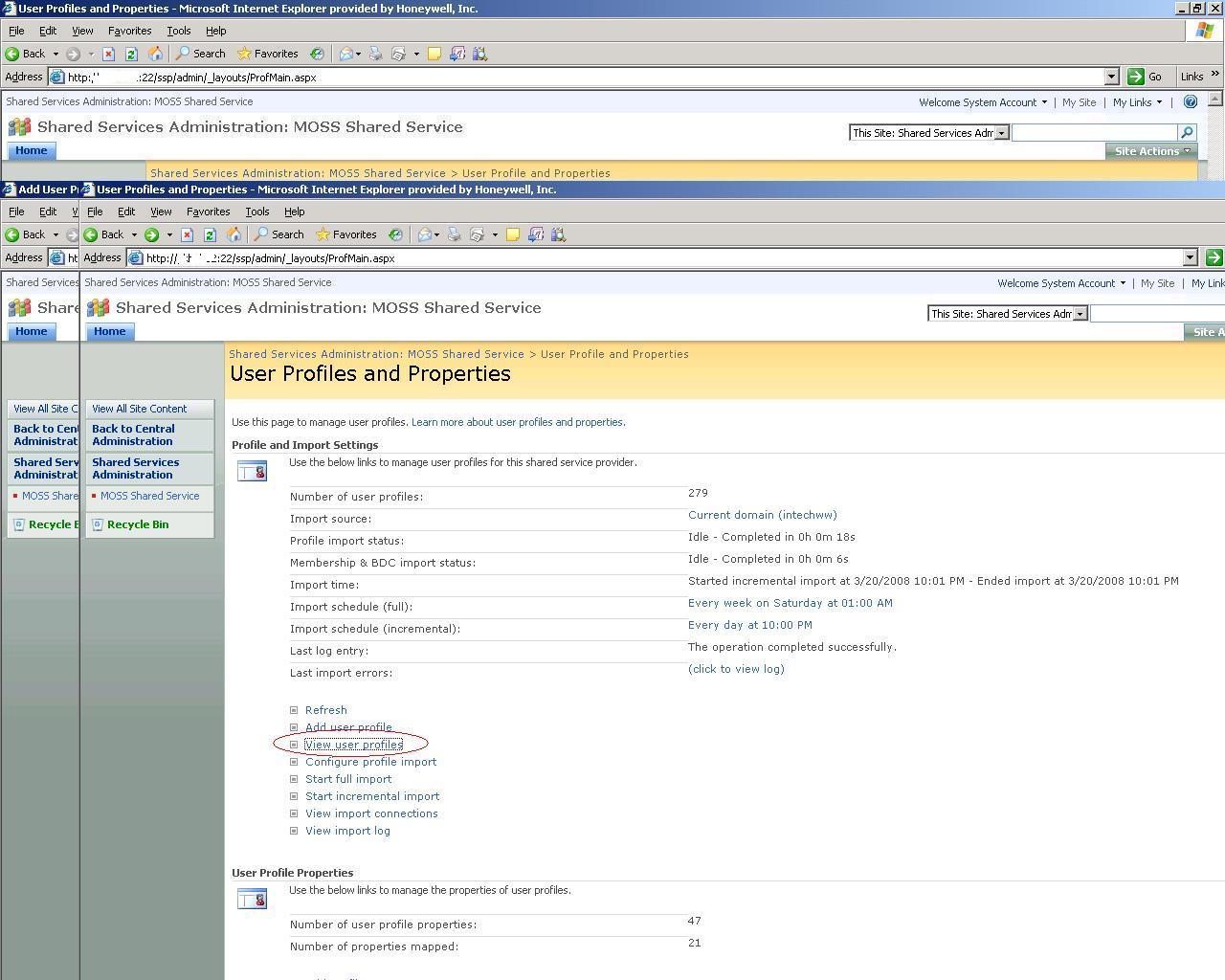Image resolution: width=1225 pixels, height=980 pixels.
Task: Open Back history dropdown arrow in top window
Action: tap(56, 54)
